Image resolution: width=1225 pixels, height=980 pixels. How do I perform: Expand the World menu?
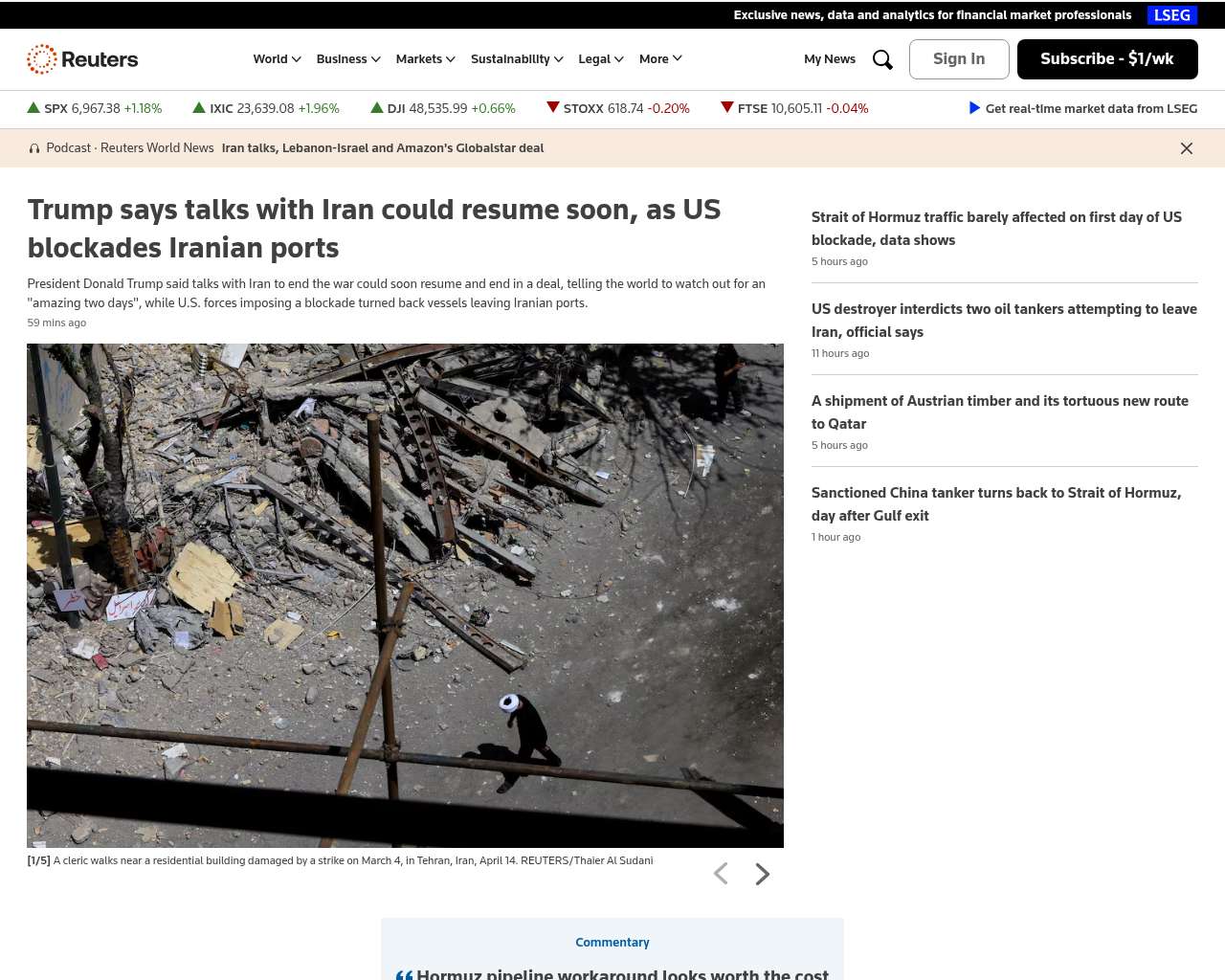tap(277, 59)
